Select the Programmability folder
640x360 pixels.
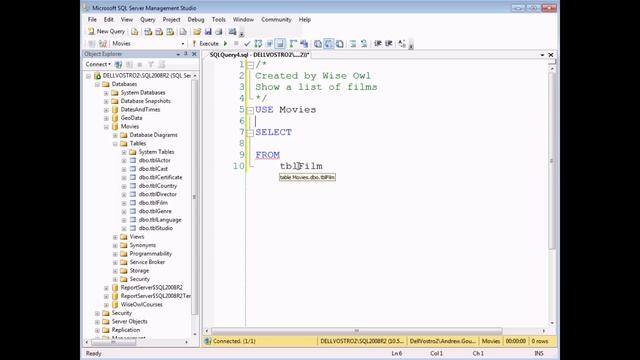pos(151,253)
